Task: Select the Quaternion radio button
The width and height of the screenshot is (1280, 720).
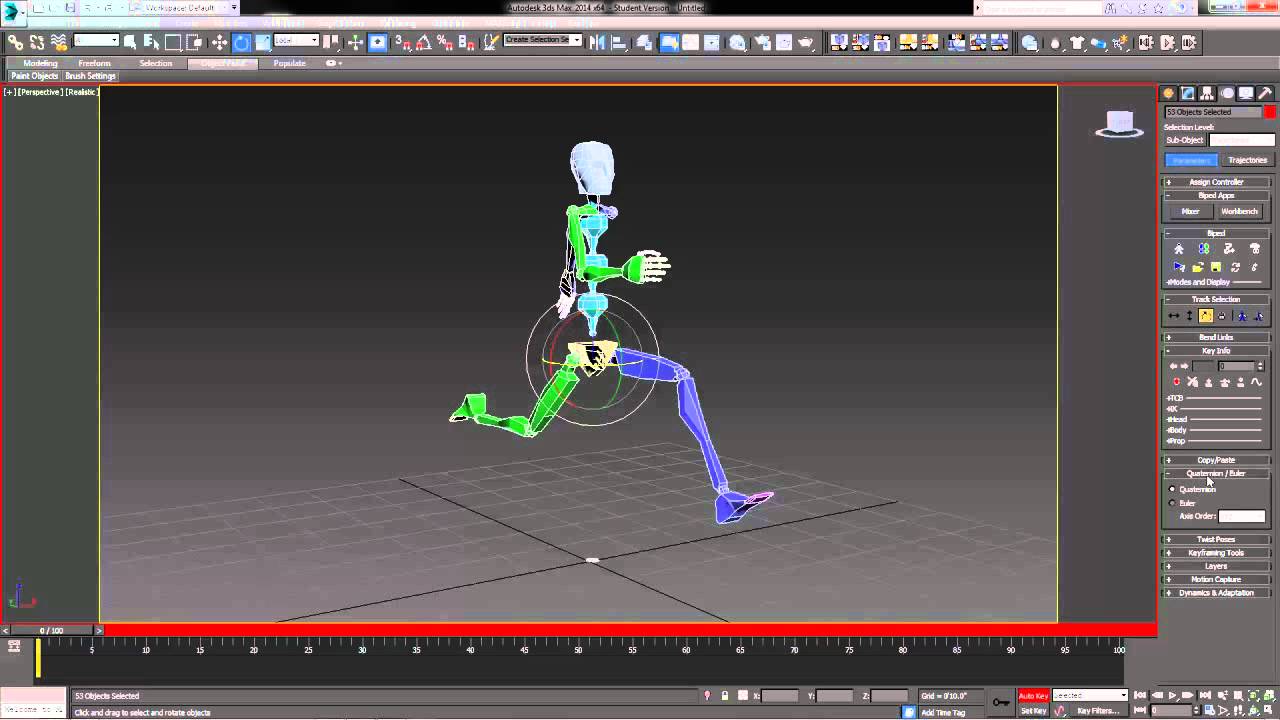Action: [x=1173, y=489]
